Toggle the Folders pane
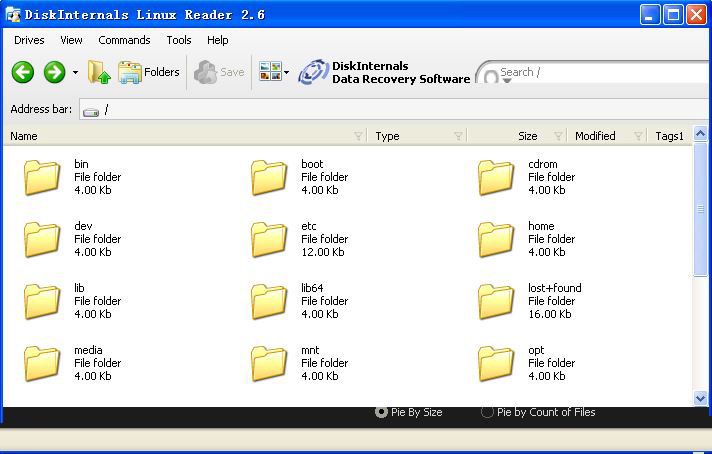This screenshot has height=454, width=712. coord(149,72)
